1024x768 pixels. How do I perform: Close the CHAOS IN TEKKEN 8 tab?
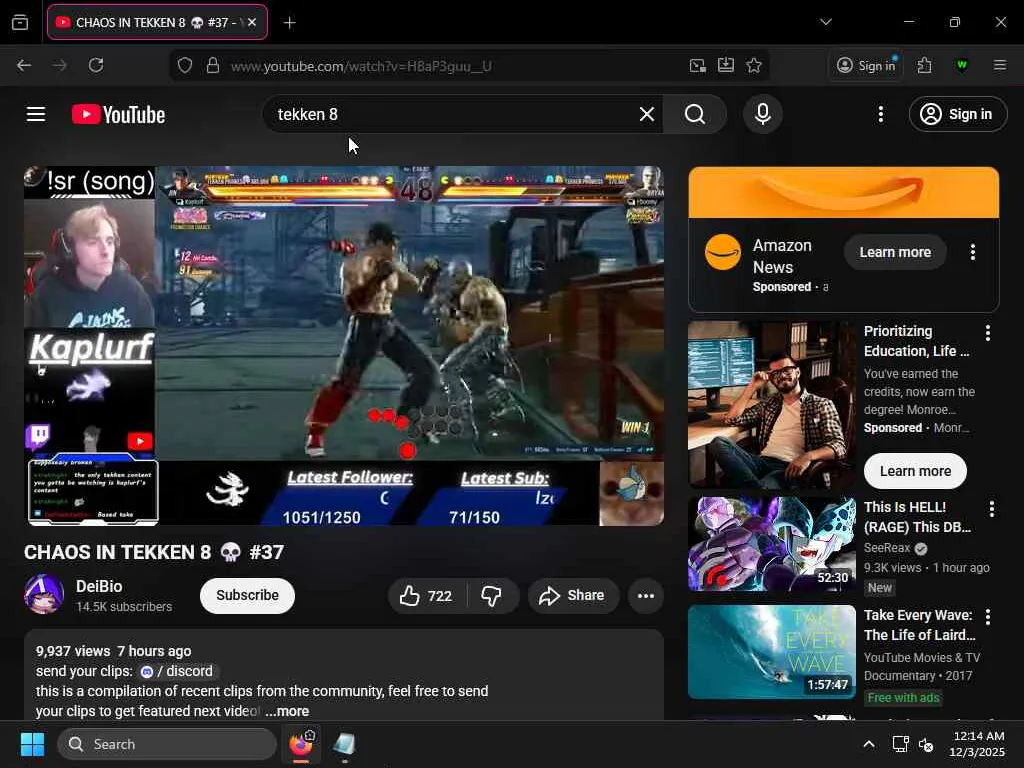pyautogui.click(x=252, y=22)
